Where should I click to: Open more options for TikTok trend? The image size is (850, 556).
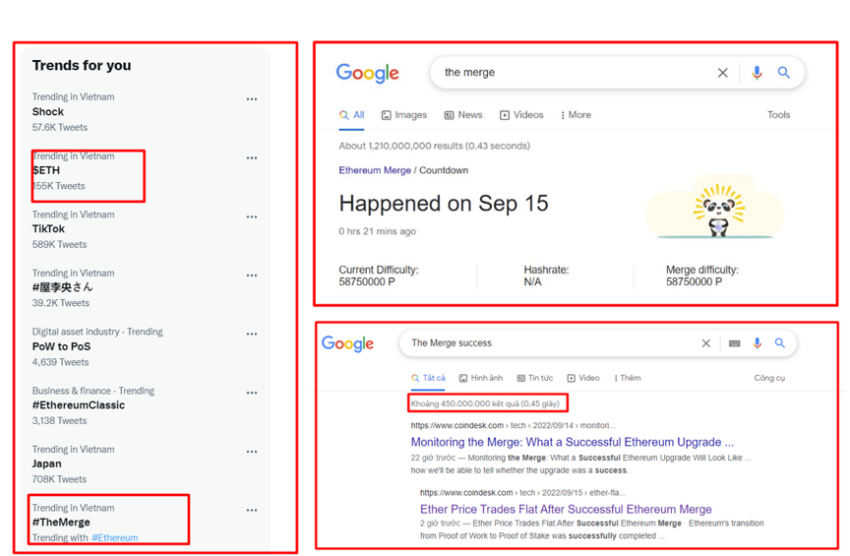click(x=252, y=217)
